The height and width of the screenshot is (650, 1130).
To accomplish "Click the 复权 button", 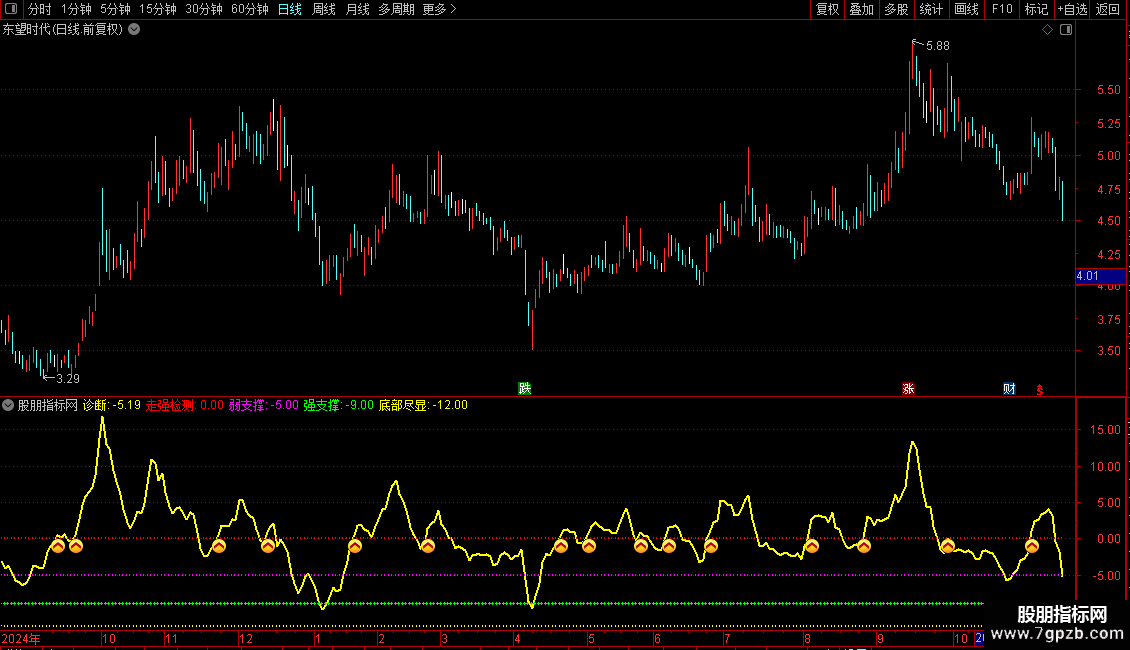I will 828,10.
